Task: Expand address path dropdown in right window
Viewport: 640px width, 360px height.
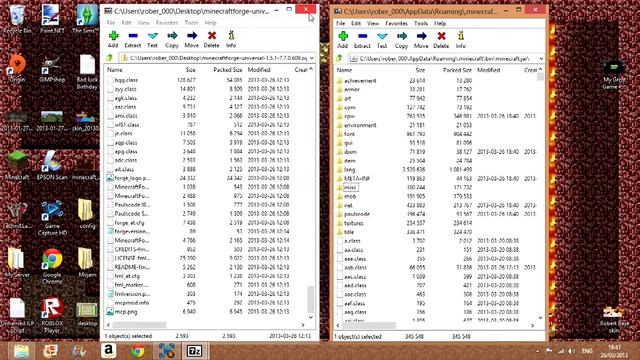Action: click(541, 59)
